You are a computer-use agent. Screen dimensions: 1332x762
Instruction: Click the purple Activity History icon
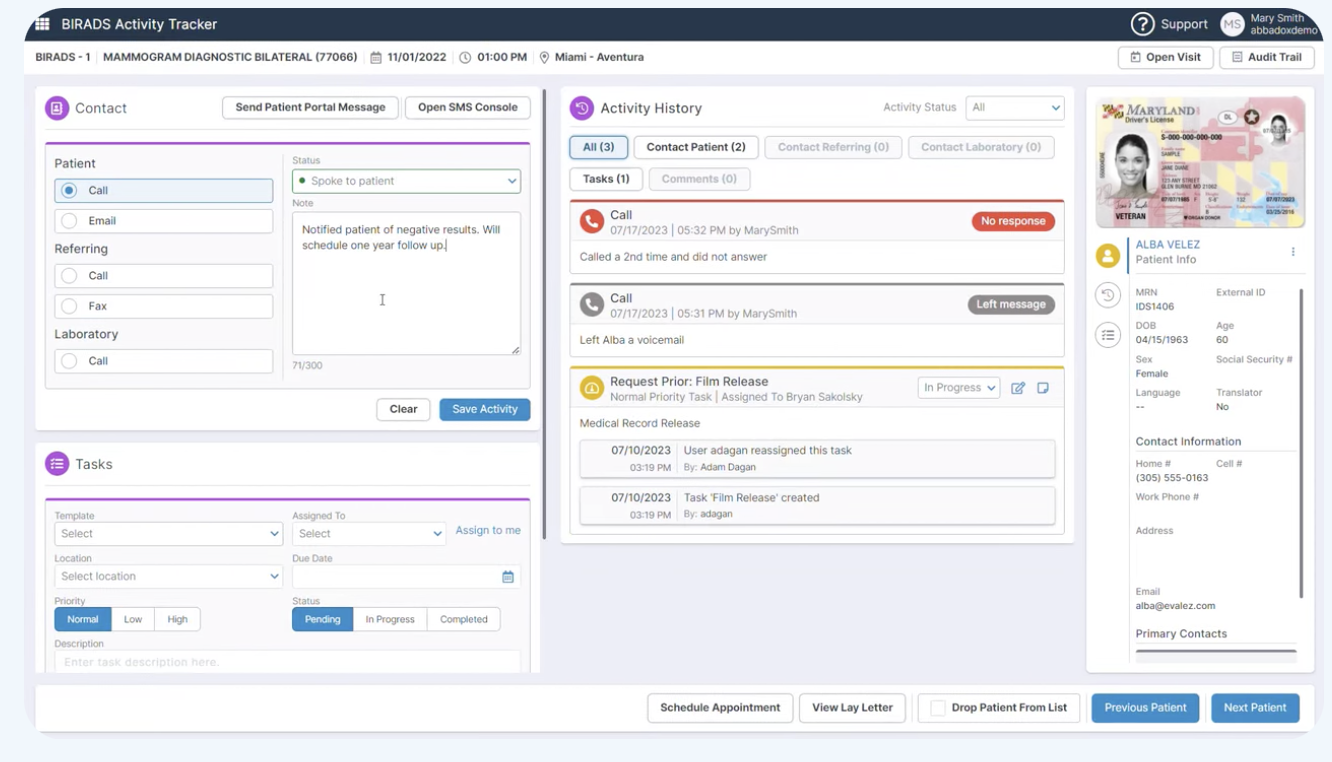pyautogui.click(x=581, y=108)
